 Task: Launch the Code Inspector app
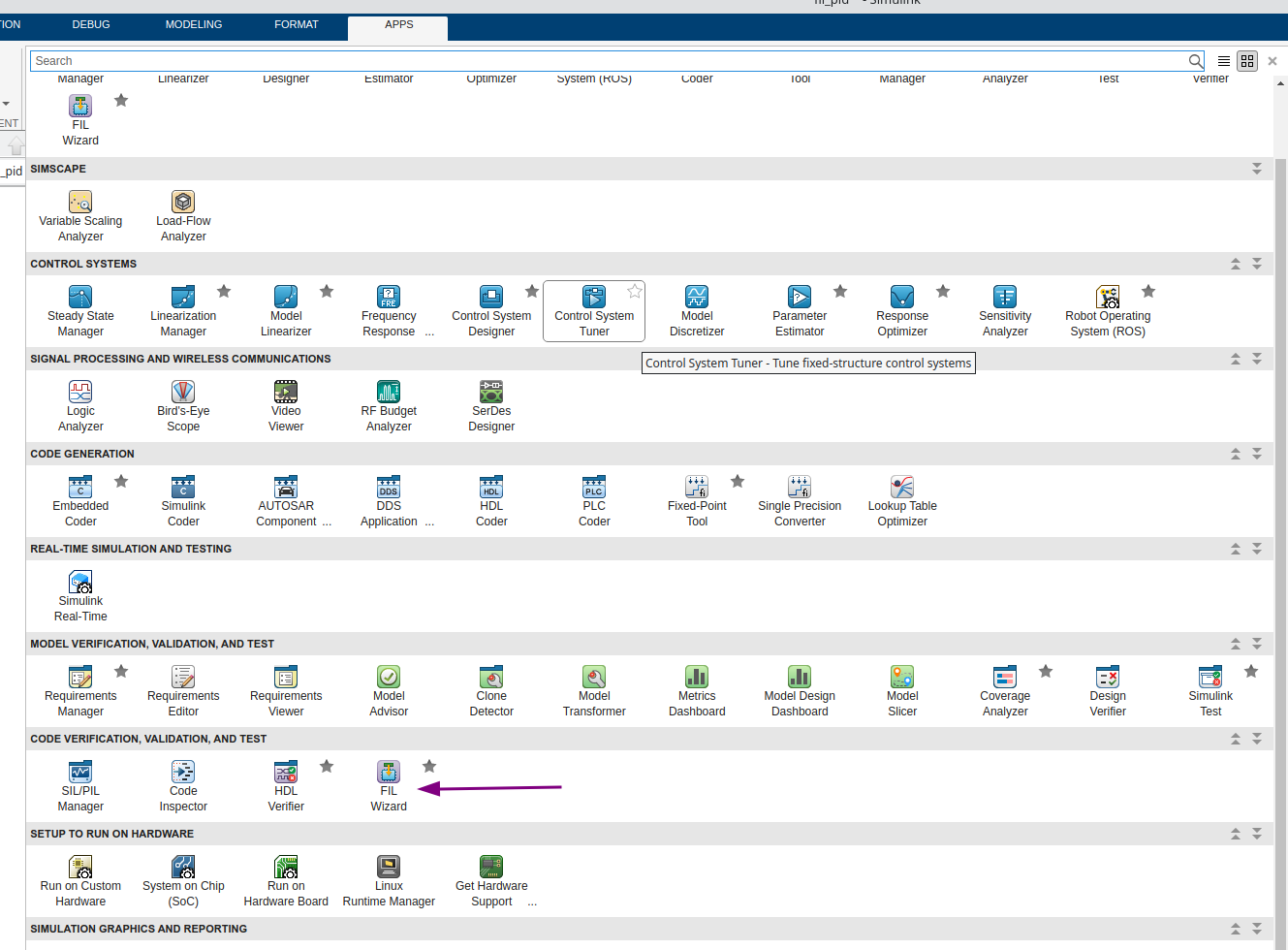[x=183, y=785]
